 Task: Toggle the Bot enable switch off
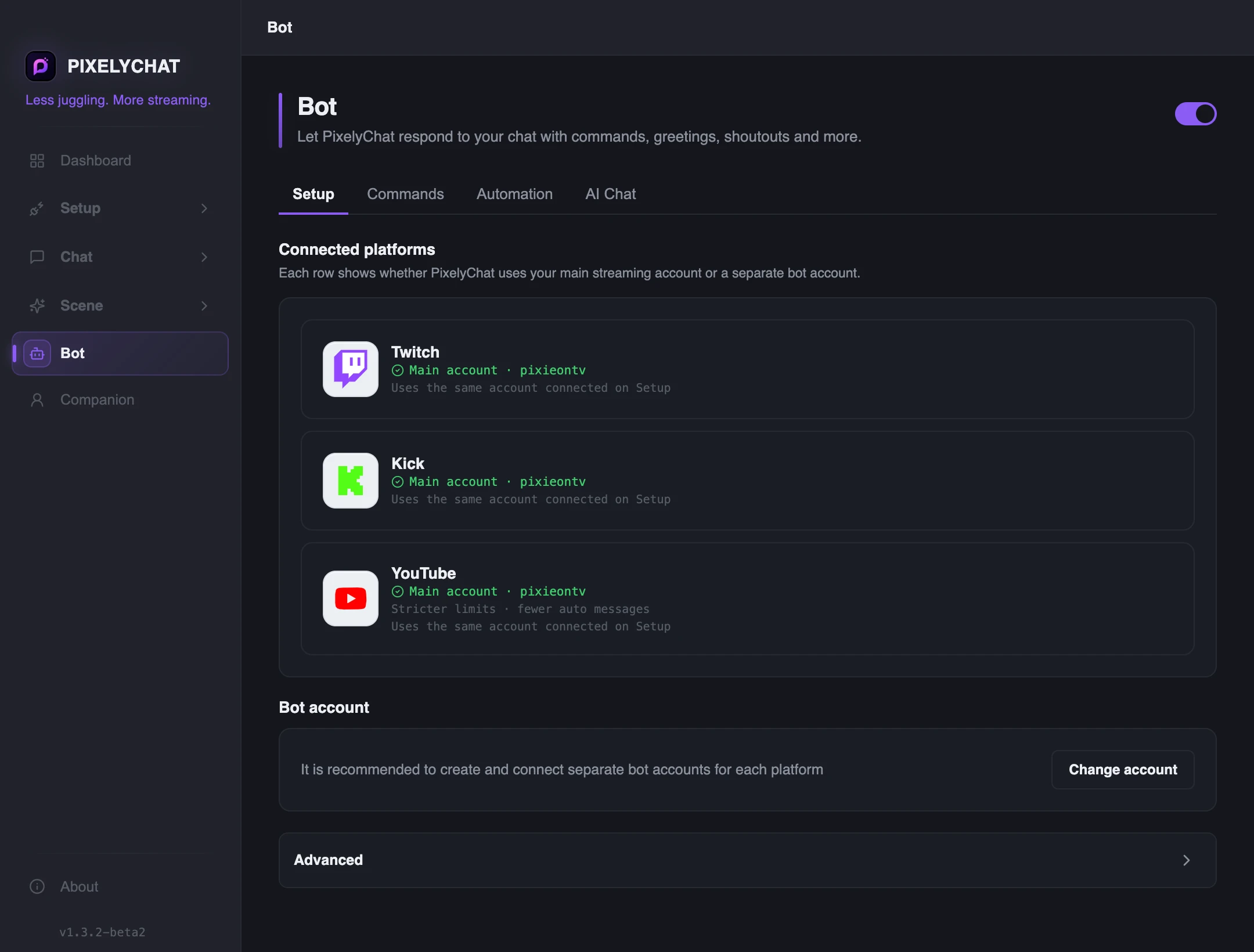1195,114
